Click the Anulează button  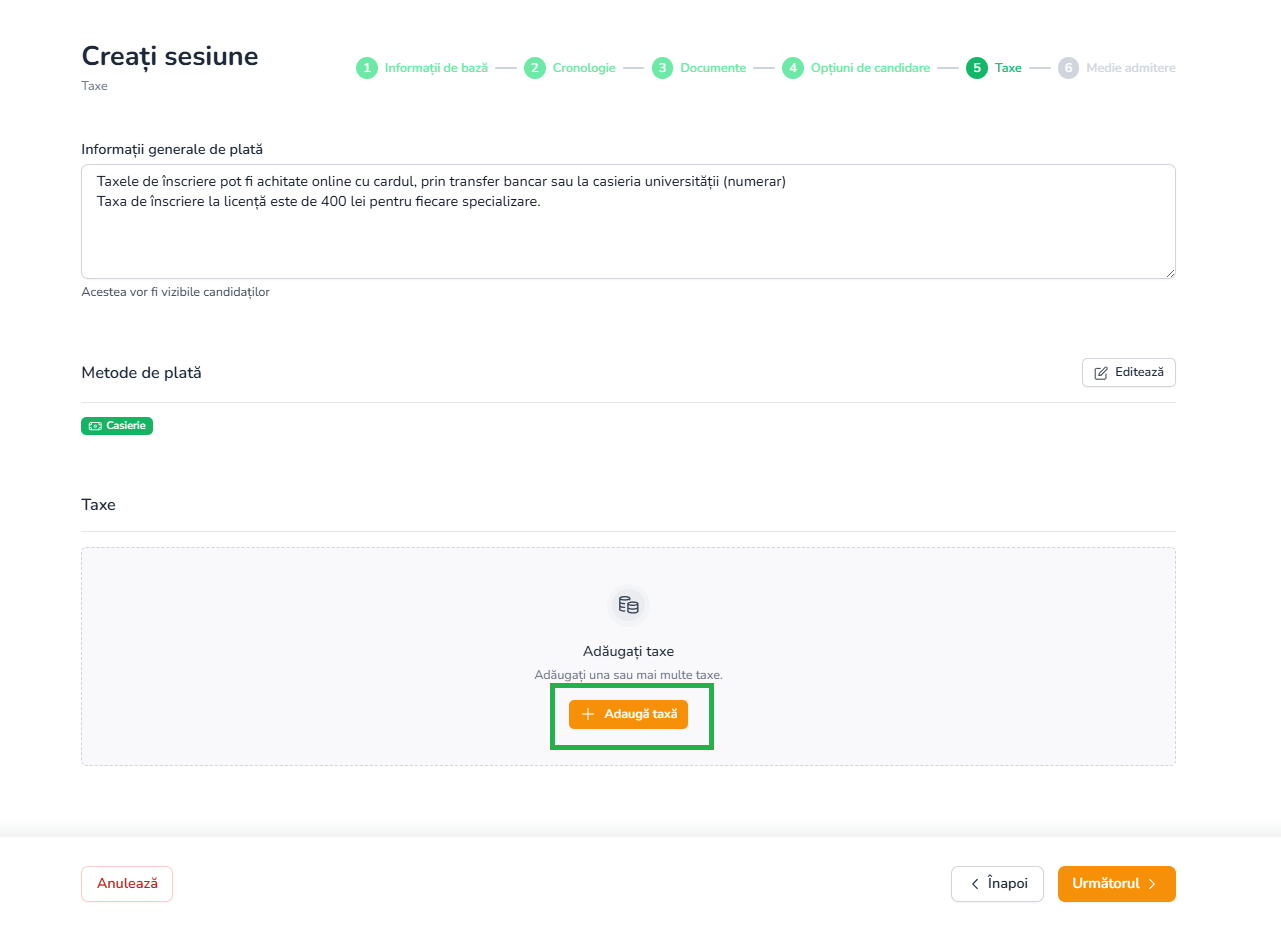127,884
